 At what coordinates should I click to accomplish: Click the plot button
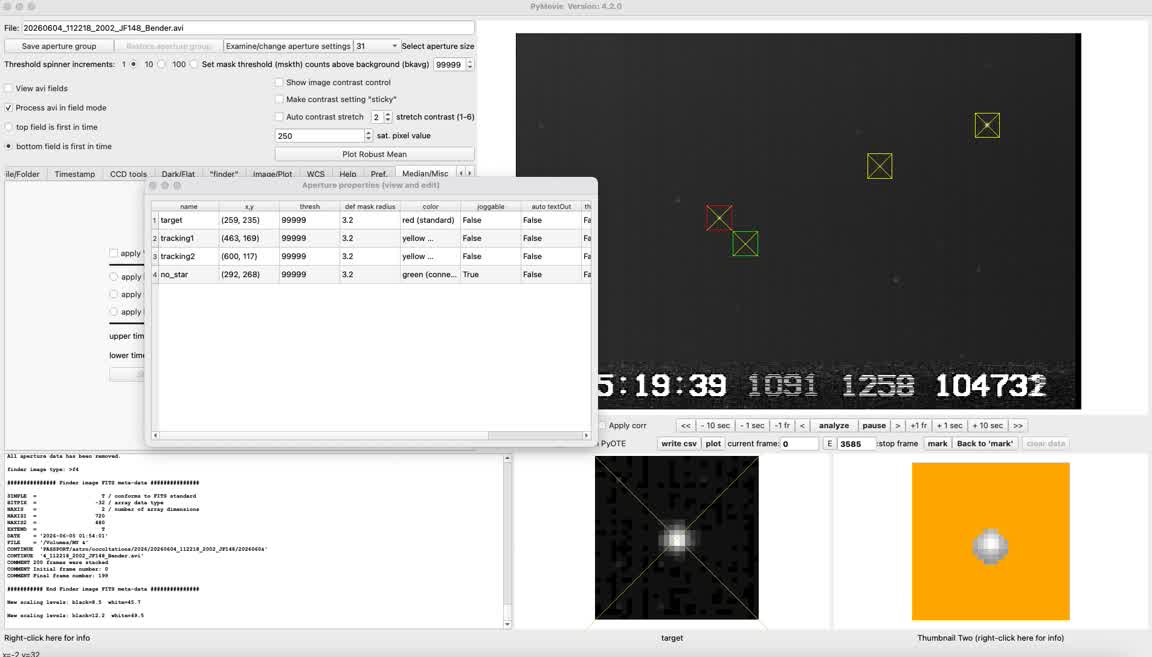pos(713,444)
